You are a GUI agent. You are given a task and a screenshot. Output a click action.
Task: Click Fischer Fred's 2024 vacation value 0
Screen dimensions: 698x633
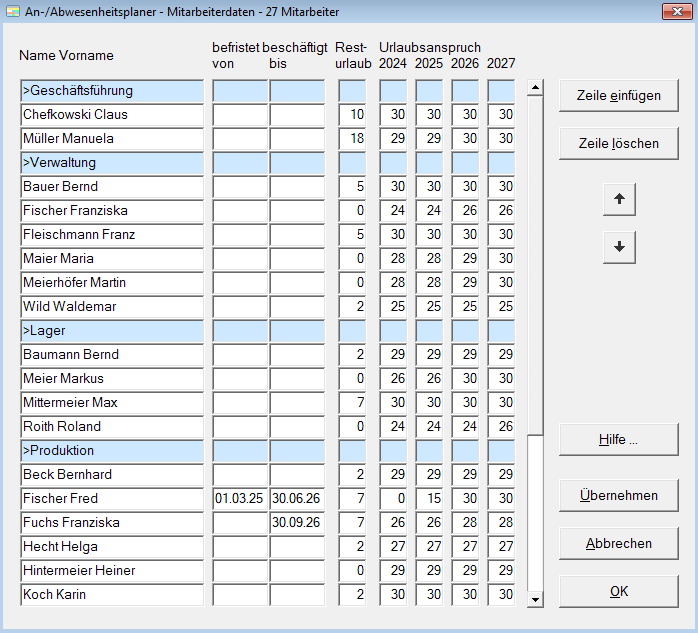pos(393,499)
